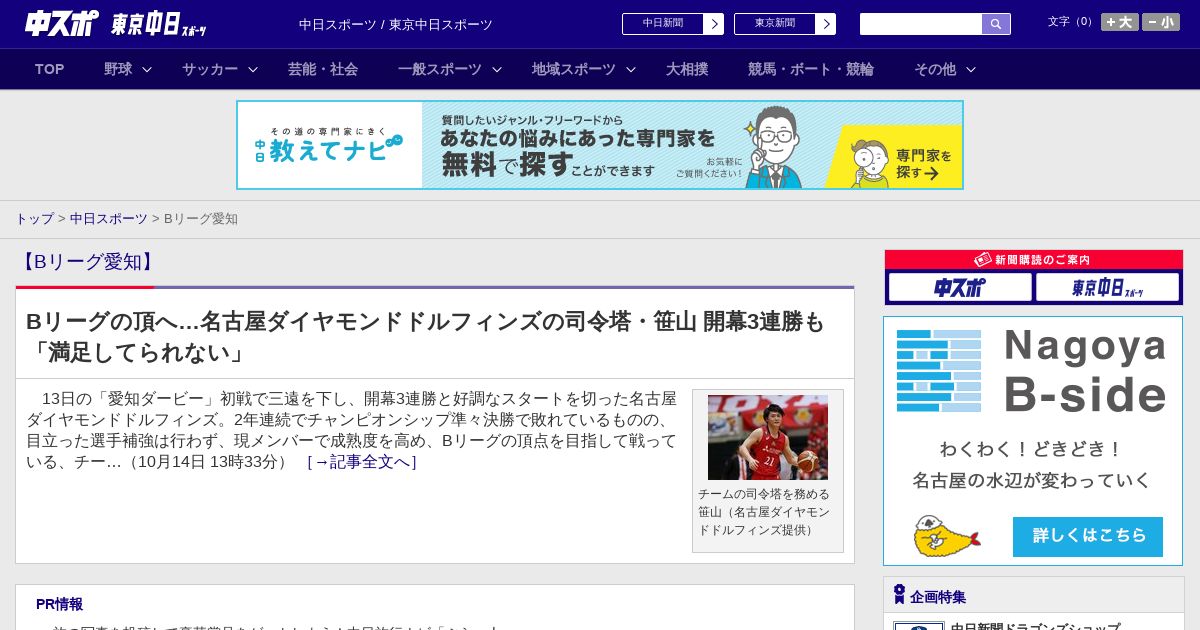Screen dimensions: 1200x630
Task: Click arrow next to 中日新聞 button
Action: click(714, 24)
